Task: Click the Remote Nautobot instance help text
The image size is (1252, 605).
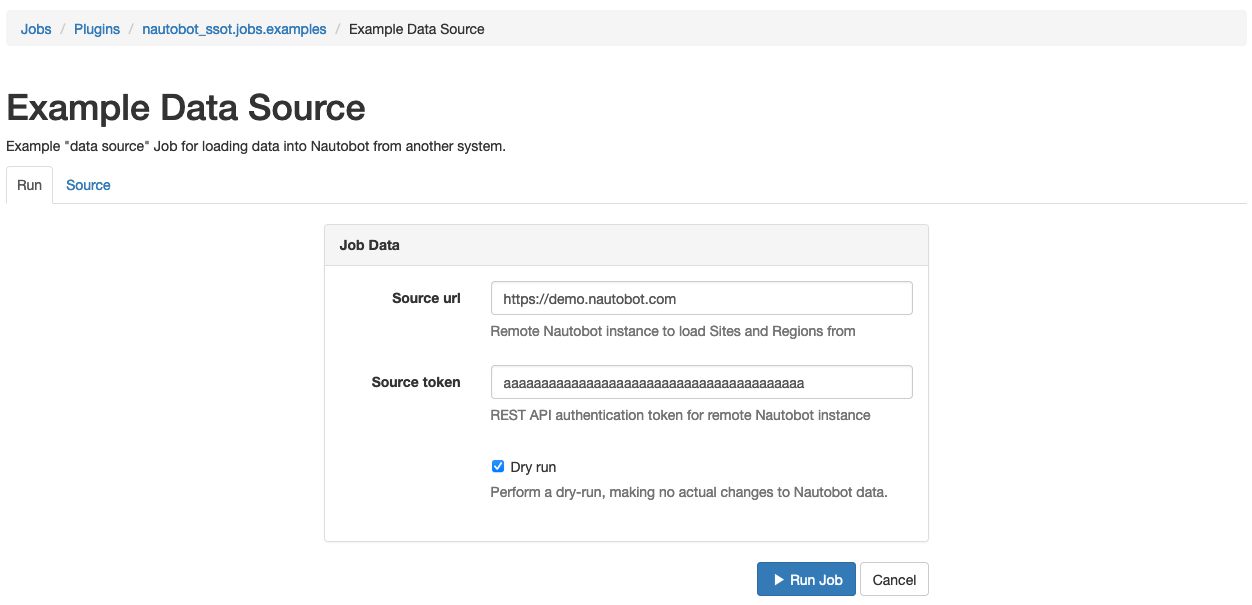Action: click(673, 331)
